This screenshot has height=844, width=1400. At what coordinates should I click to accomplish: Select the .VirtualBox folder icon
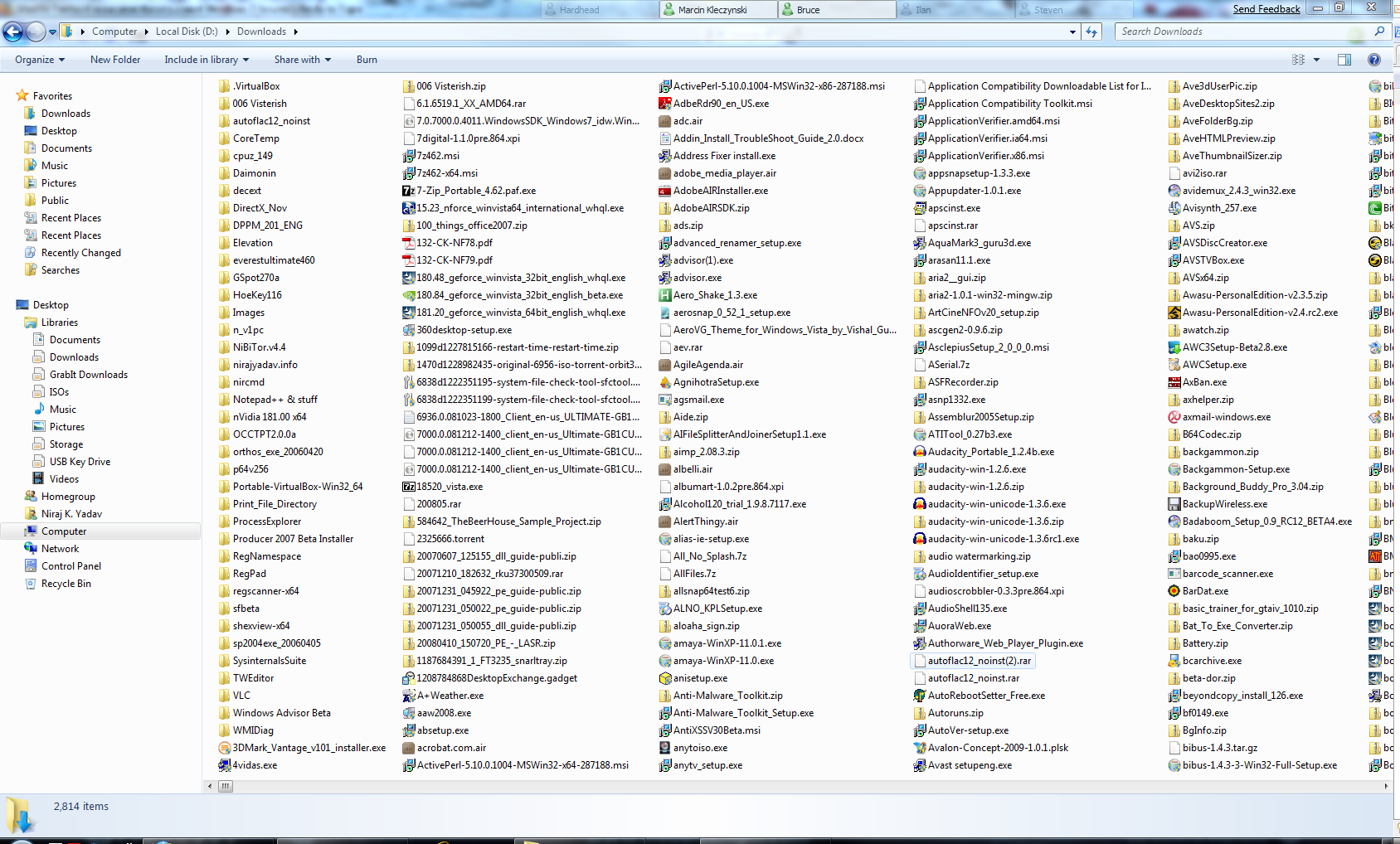tap(225, 86)
